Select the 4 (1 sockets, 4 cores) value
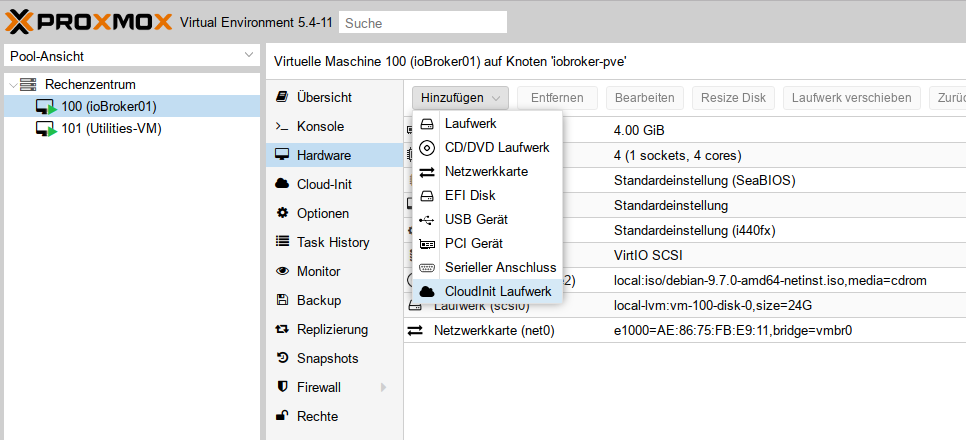This screenshot has width=966, height=440. 677,155
